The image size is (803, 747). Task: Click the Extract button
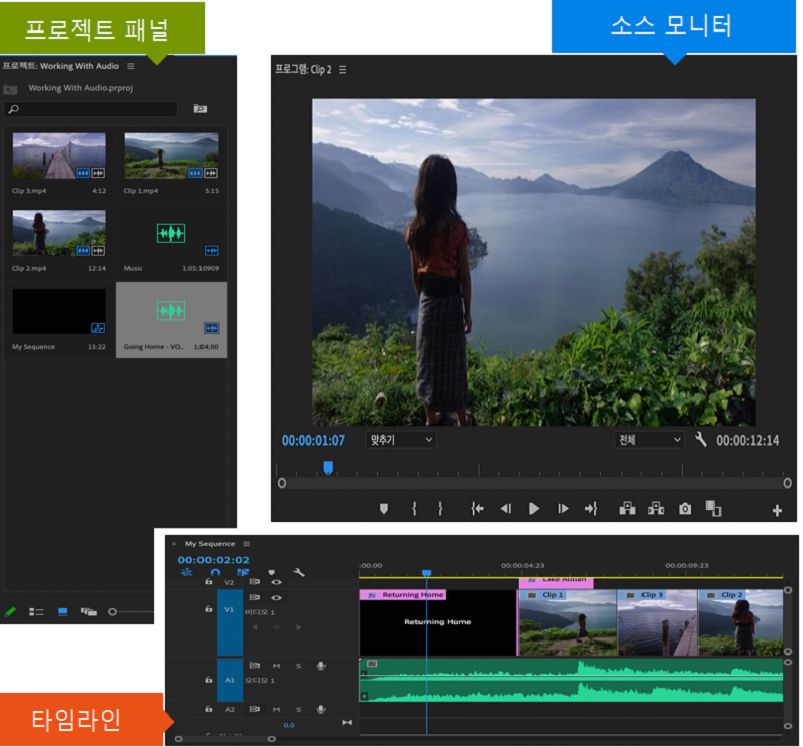coord(656,508)
